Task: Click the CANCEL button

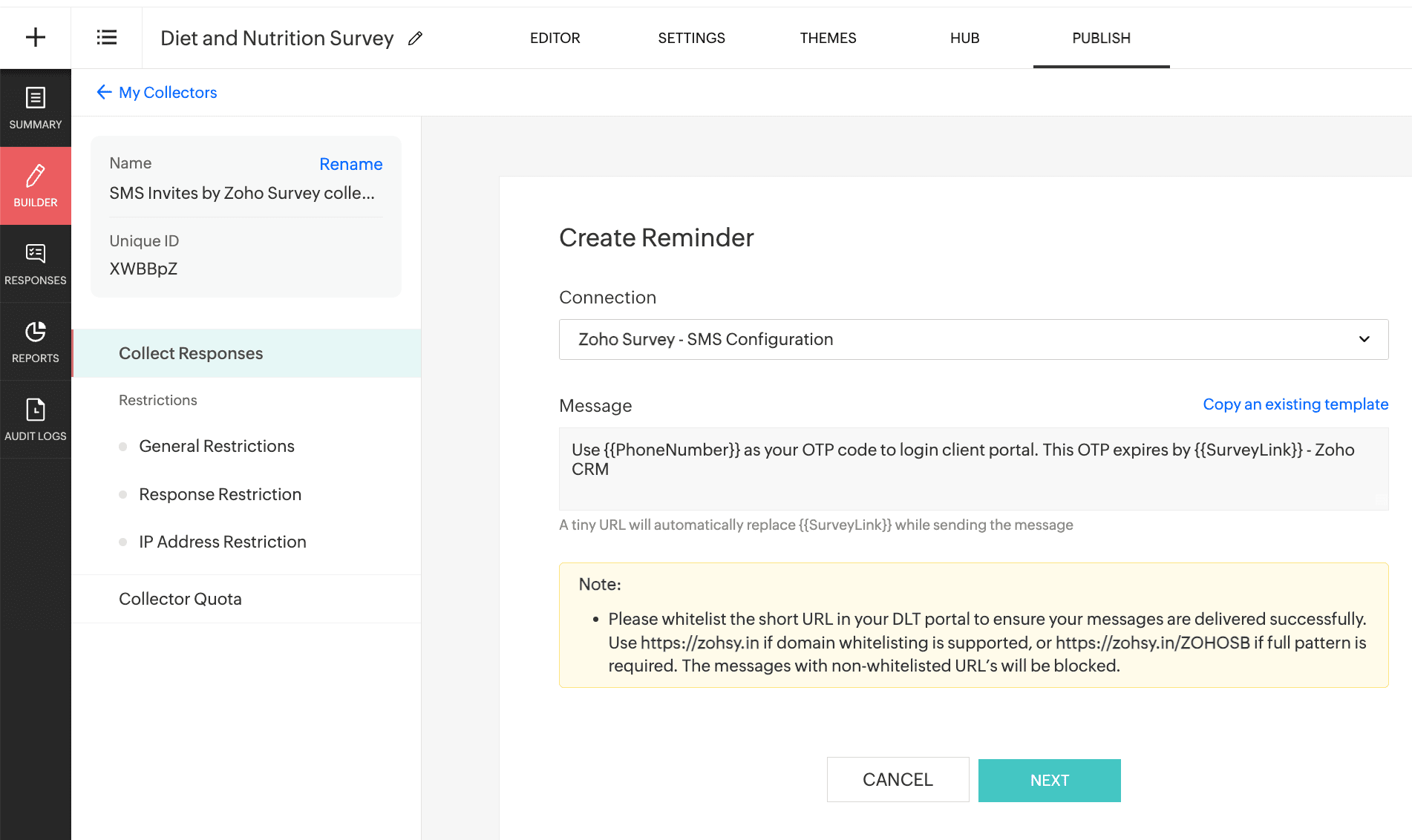Action: coord(898,780)
